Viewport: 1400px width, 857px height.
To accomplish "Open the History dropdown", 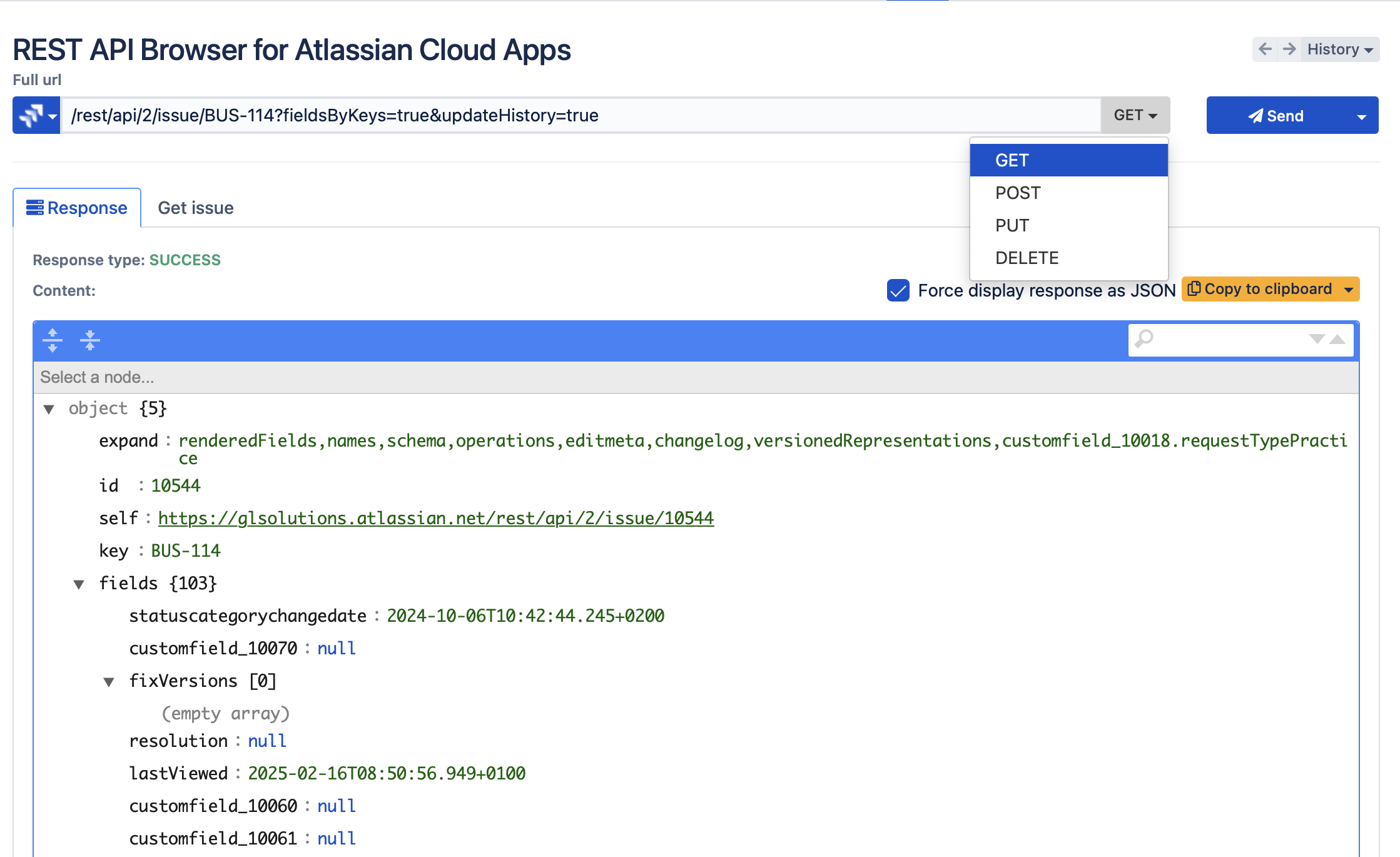I will (1339, 49).
